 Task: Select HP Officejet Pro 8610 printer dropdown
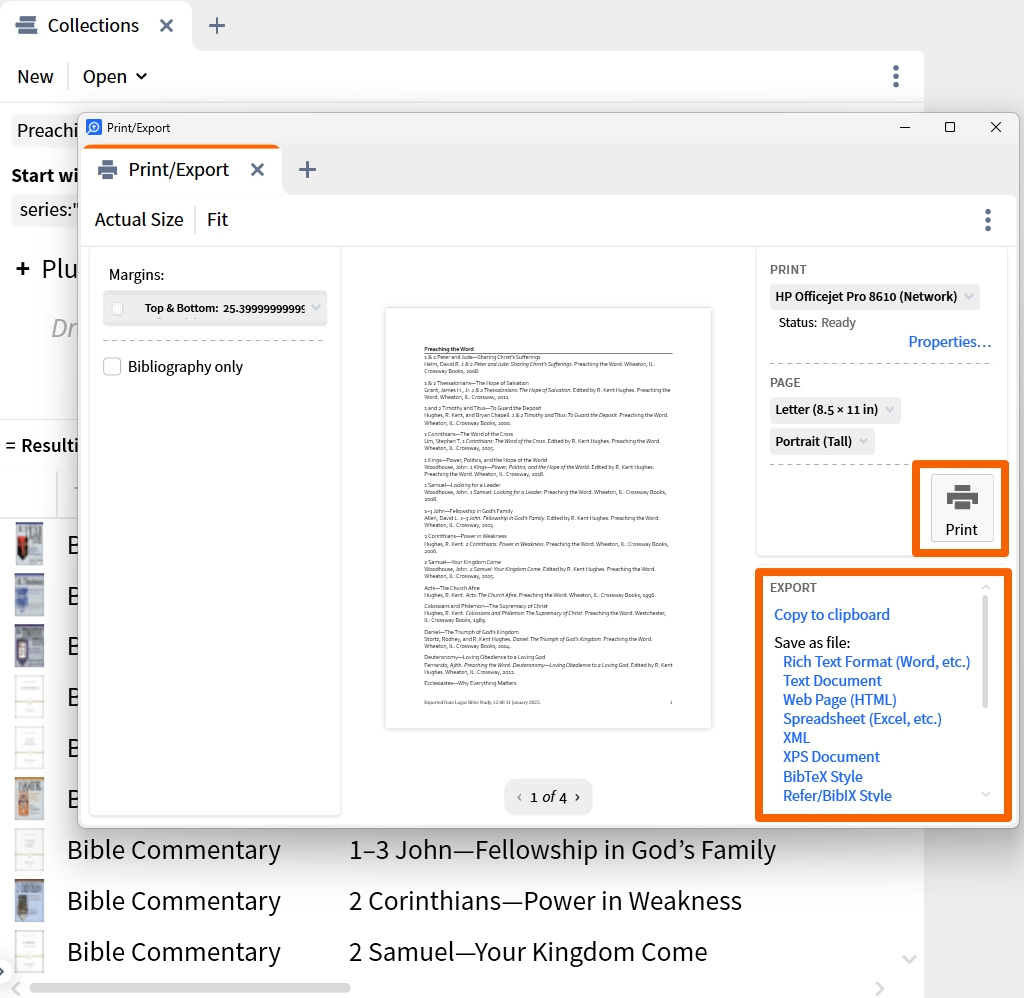coord(874,297)
